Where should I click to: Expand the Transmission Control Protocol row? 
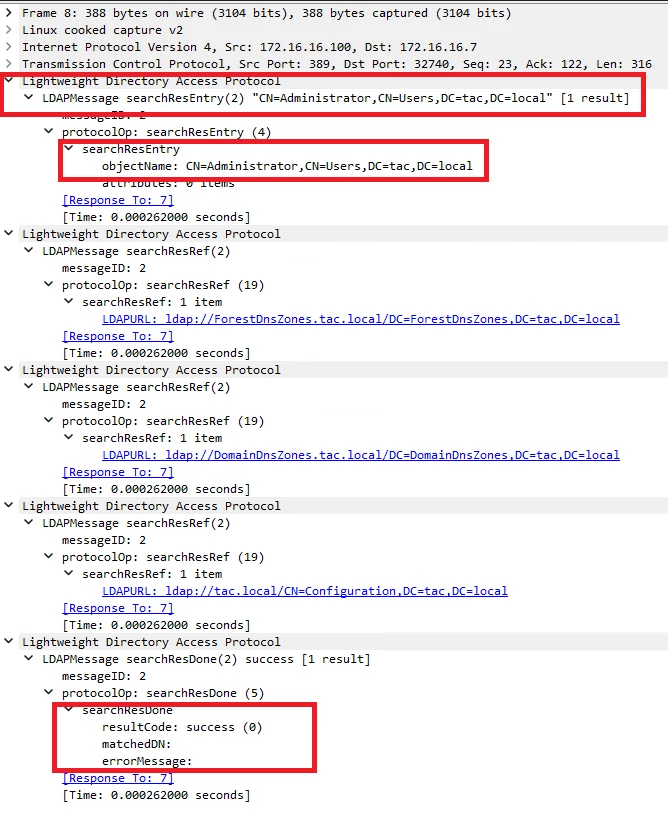[x=8, y=64]
